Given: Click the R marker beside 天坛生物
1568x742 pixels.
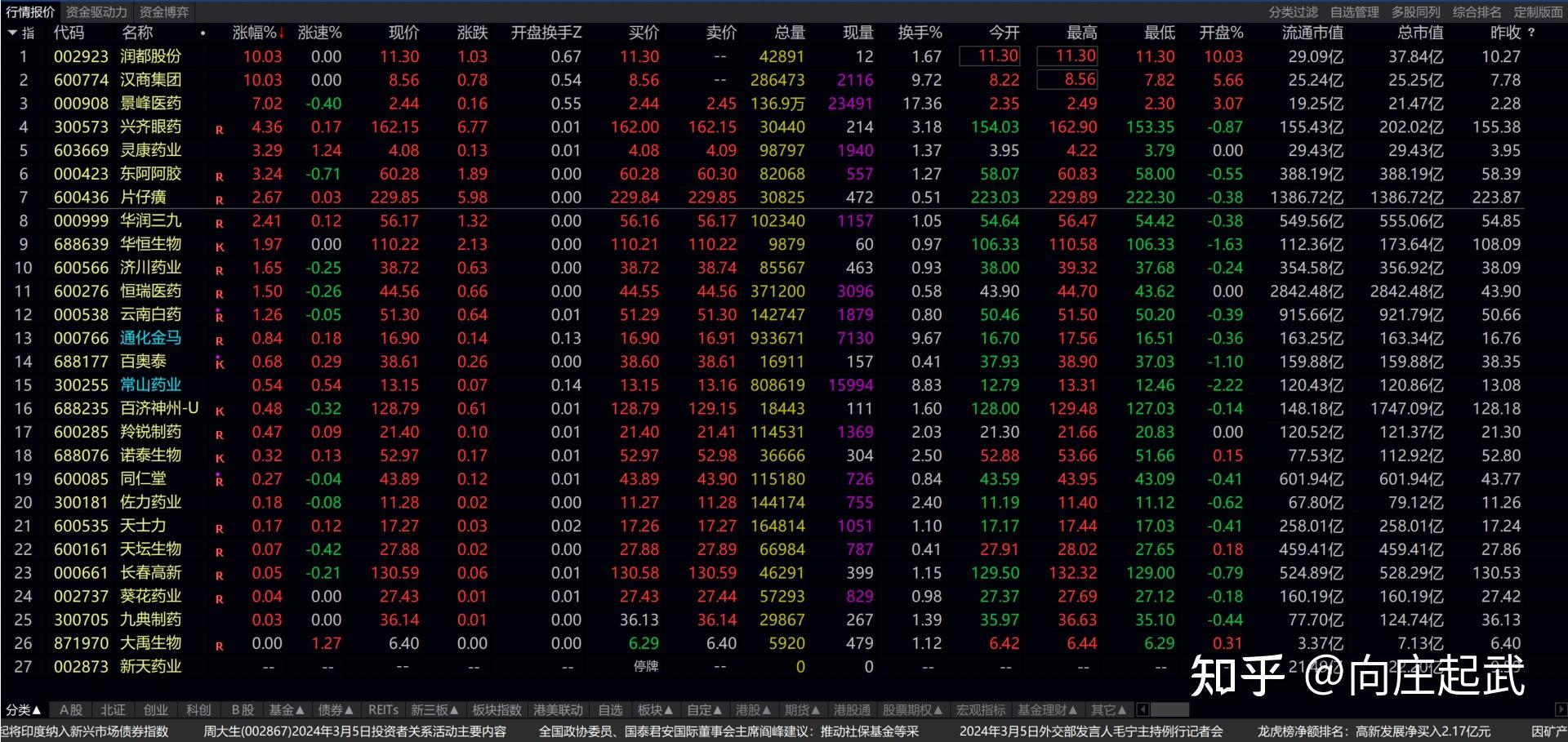Looking at the screenshot, I should pos(219,552).
